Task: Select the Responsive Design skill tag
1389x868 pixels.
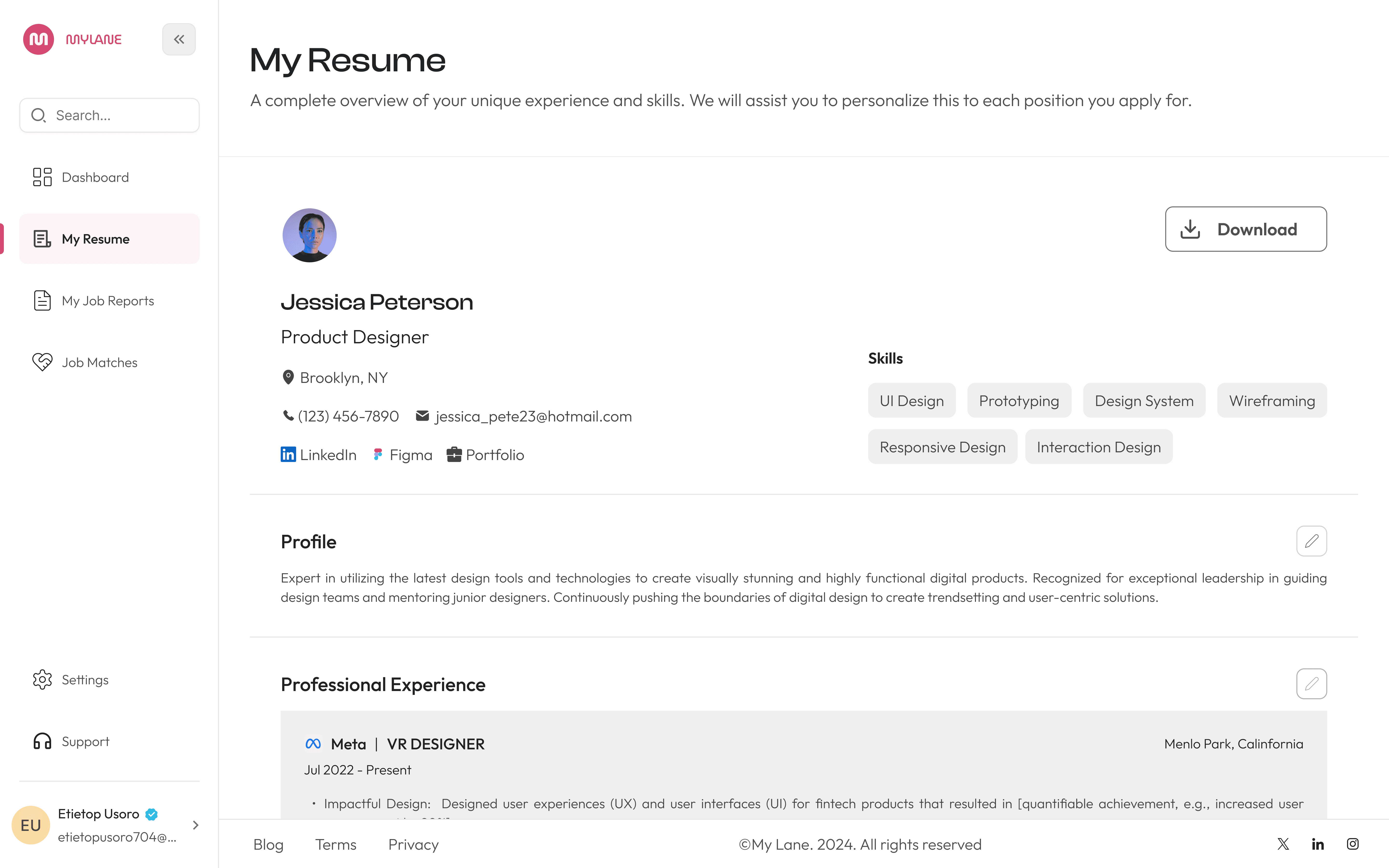Action: (x=942, y=447)
